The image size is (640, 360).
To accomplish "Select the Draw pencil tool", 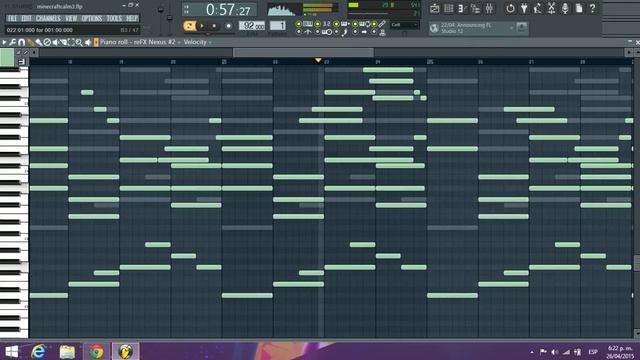I will pyautogui.click(x=30, y=42).
